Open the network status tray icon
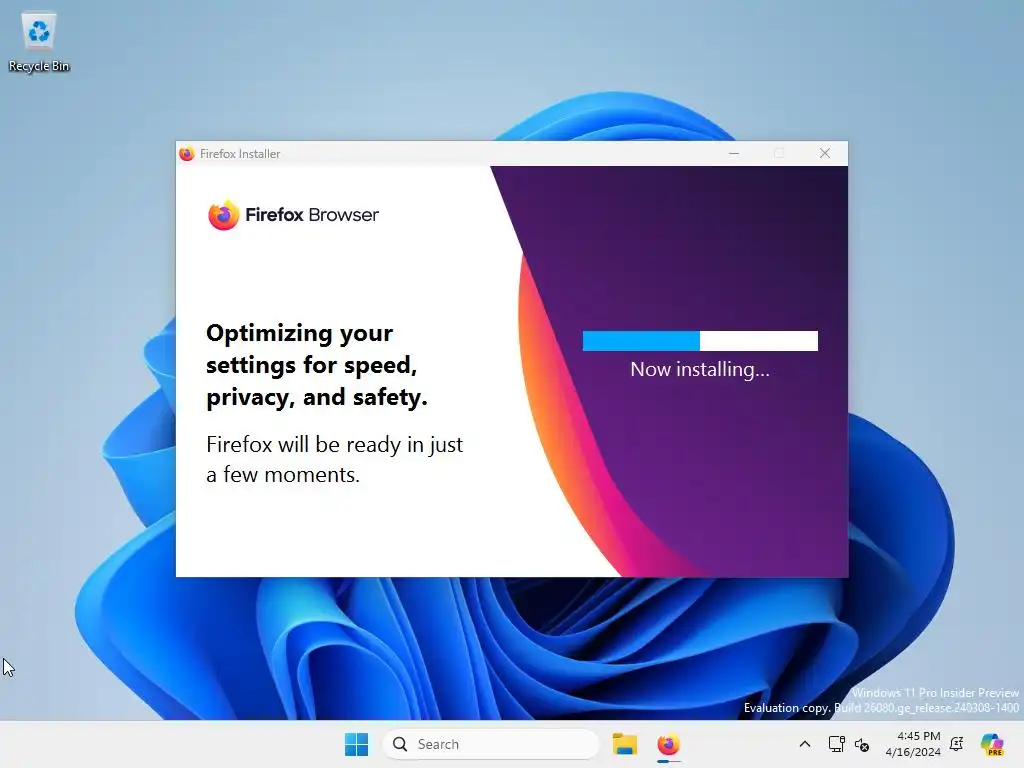This screenshot has height=768, width=1024. [x=836, y=744]
